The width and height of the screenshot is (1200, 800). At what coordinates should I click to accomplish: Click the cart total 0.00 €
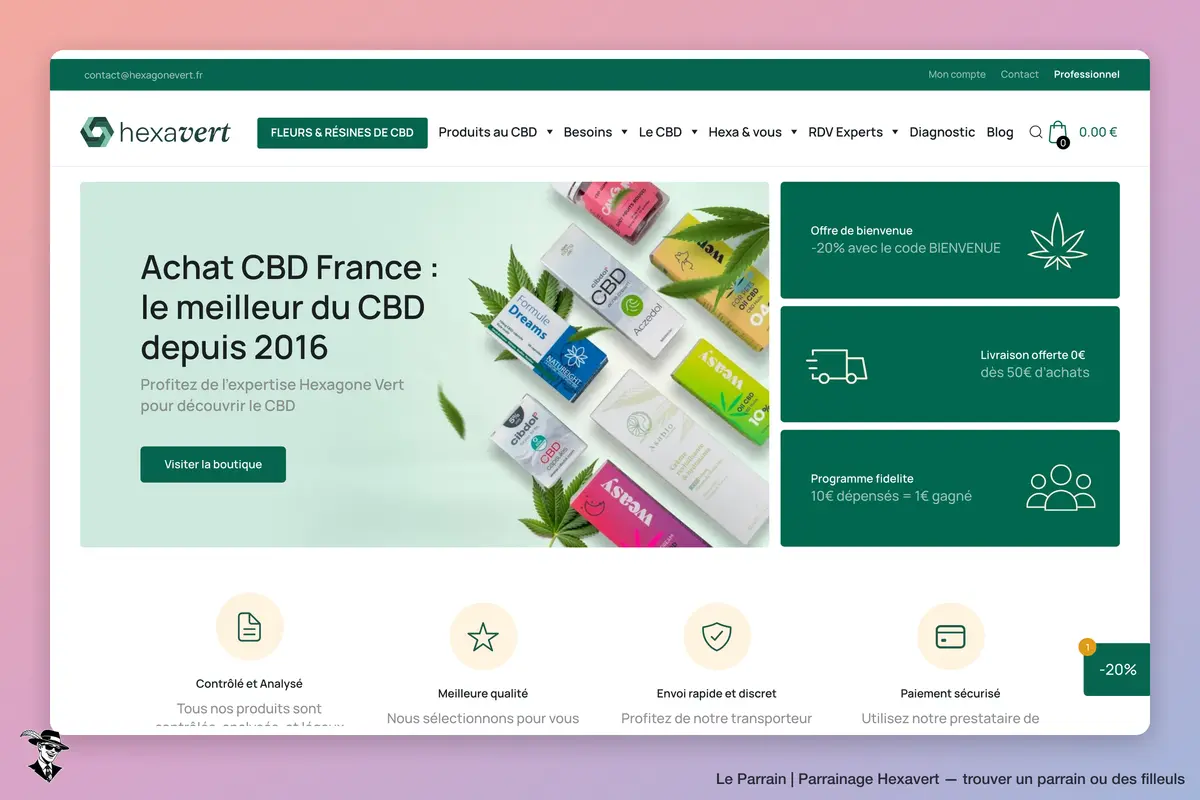[1098, 132]
